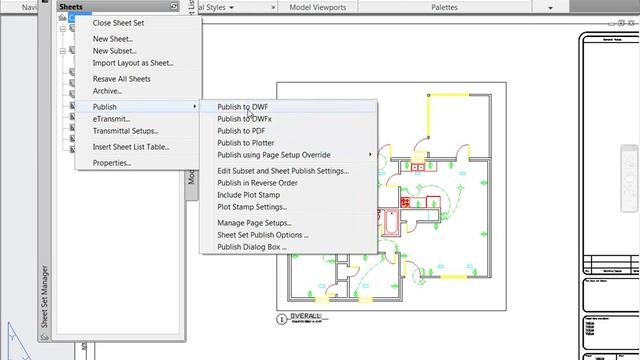This screenshot has height=360, width=640.
Task: Choose Close Sheet Set from the context menu
Action: pyautogui.click(x=118, y=23)
